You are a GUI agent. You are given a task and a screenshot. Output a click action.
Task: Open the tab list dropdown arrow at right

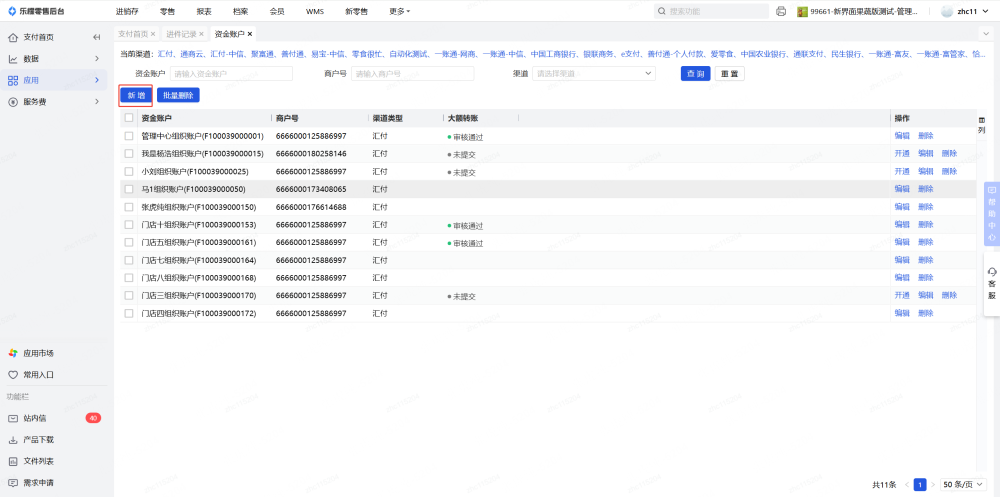987,33
